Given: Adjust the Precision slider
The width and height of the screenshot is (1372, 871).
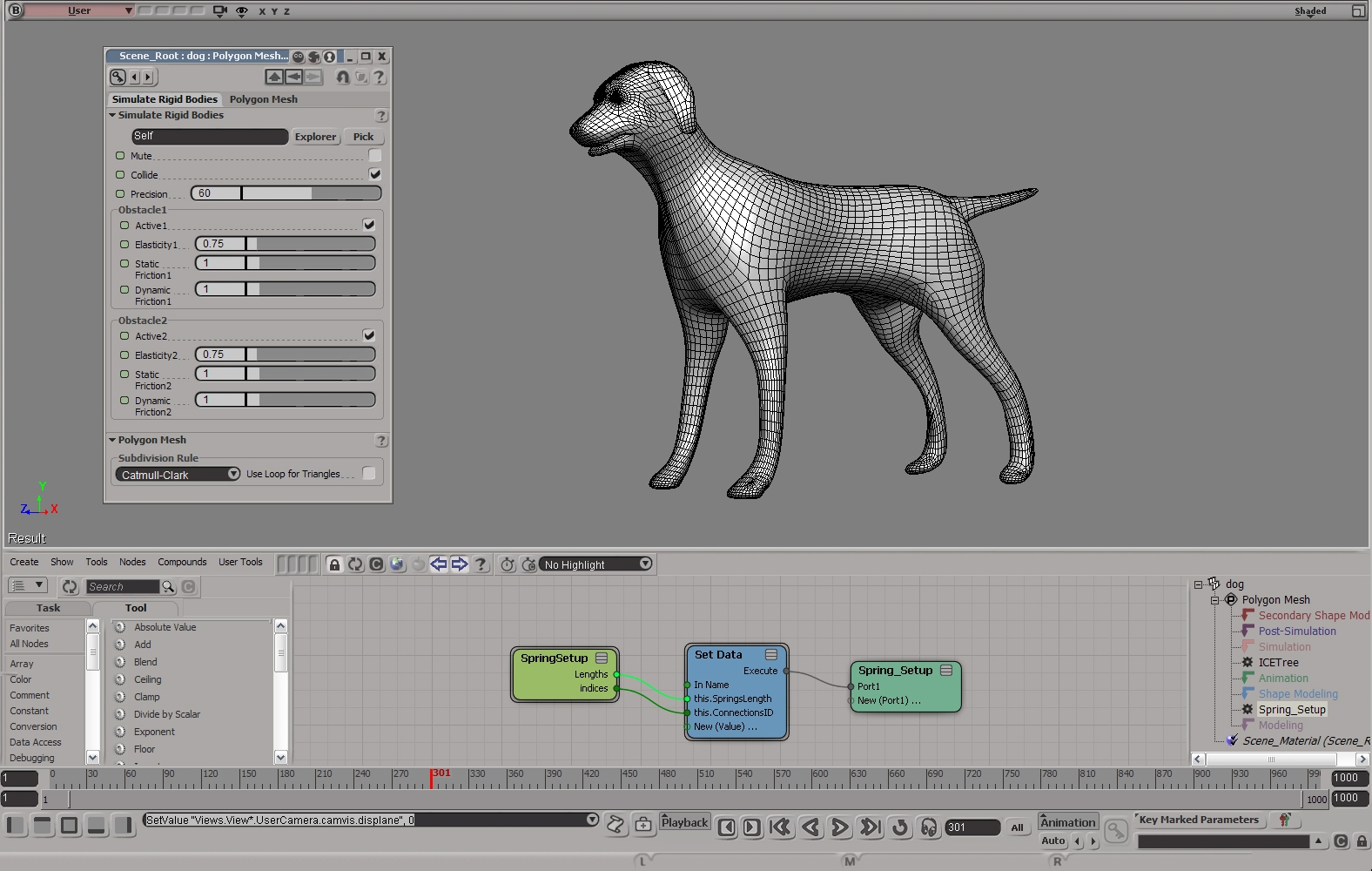Looking at the screenshot, I should click(286, 193).
